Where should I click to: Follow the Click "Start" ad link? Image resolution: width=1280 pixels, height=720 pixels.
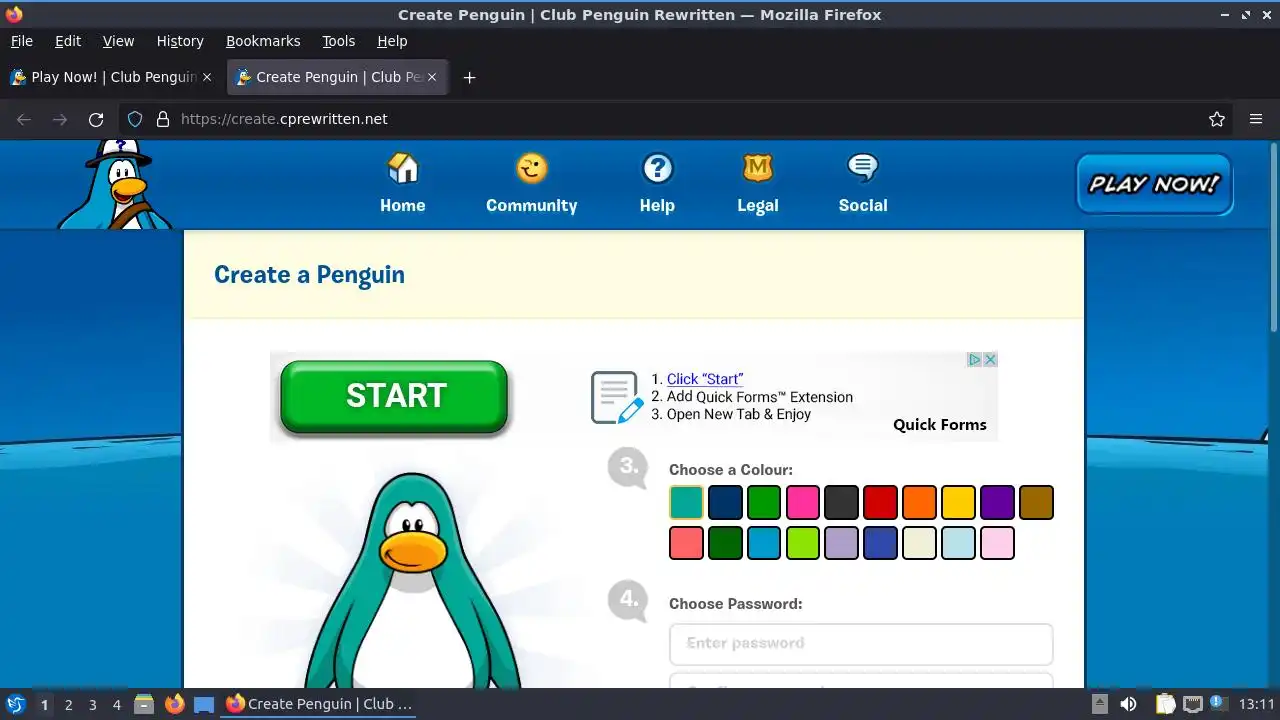[x=705, y=379]
